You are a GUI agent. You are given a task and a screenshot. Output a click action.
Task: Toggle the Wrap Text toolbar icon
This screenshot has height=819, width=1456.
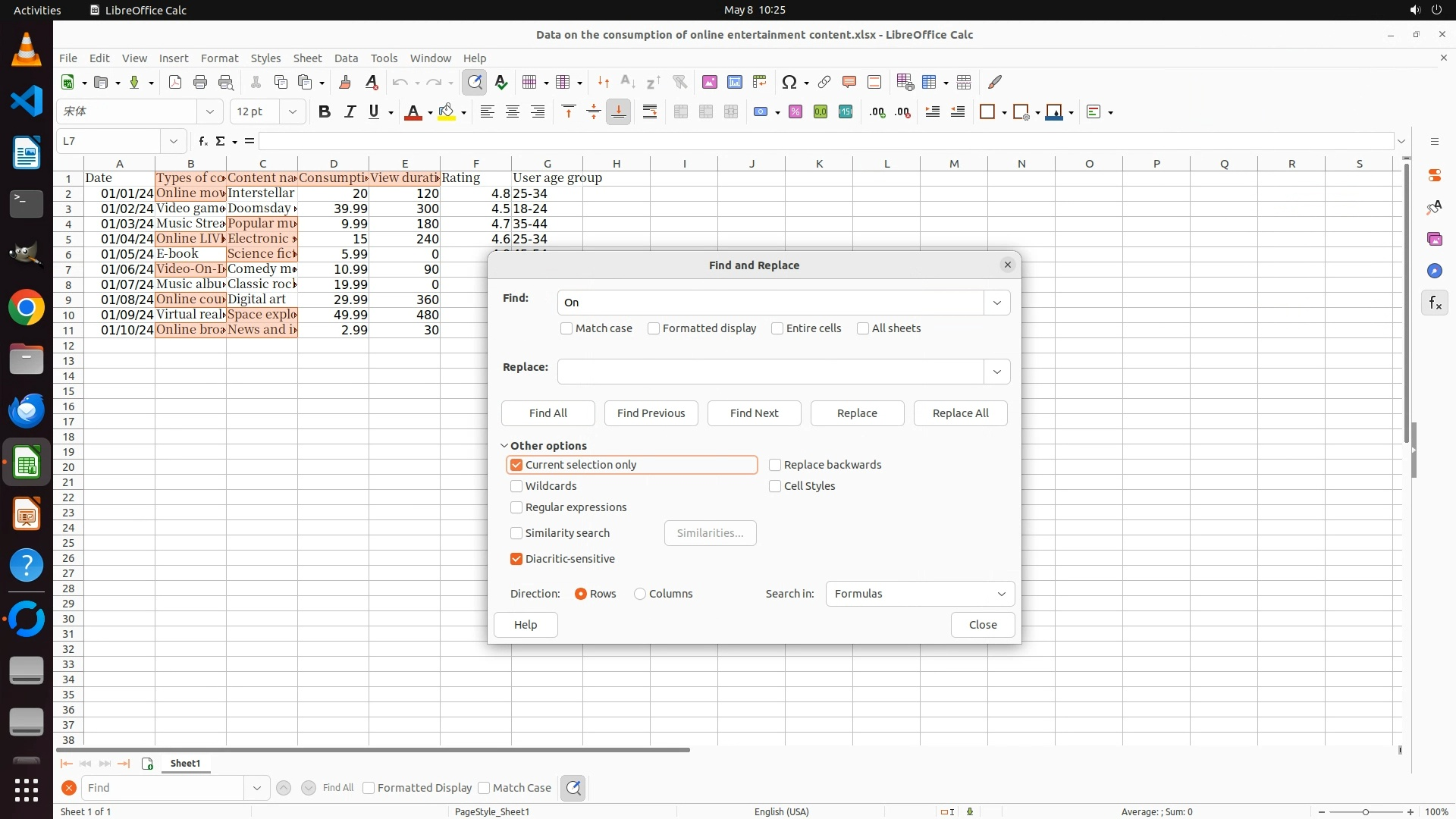pos(650,112)
